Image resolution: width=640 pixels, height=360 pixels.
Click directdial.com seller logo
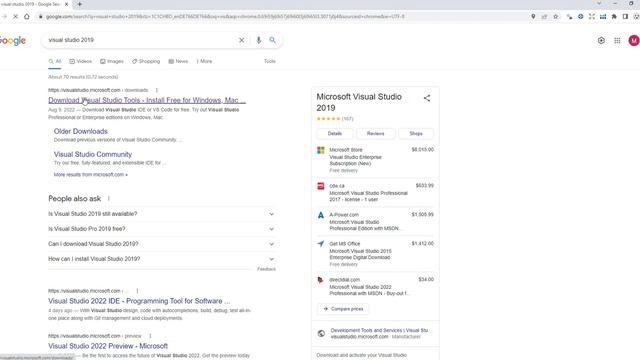320,280
